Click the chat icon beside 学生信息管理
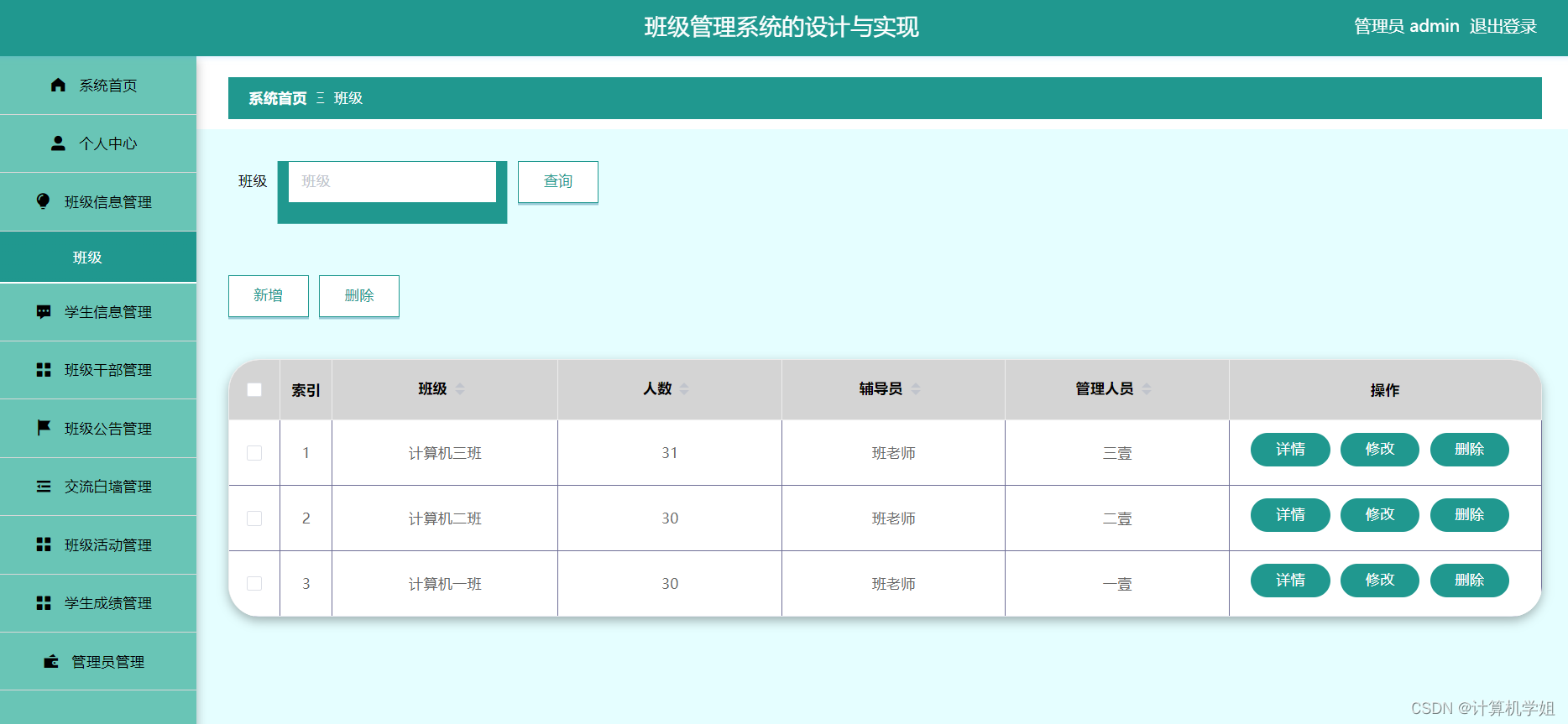 tap(44, 312)
